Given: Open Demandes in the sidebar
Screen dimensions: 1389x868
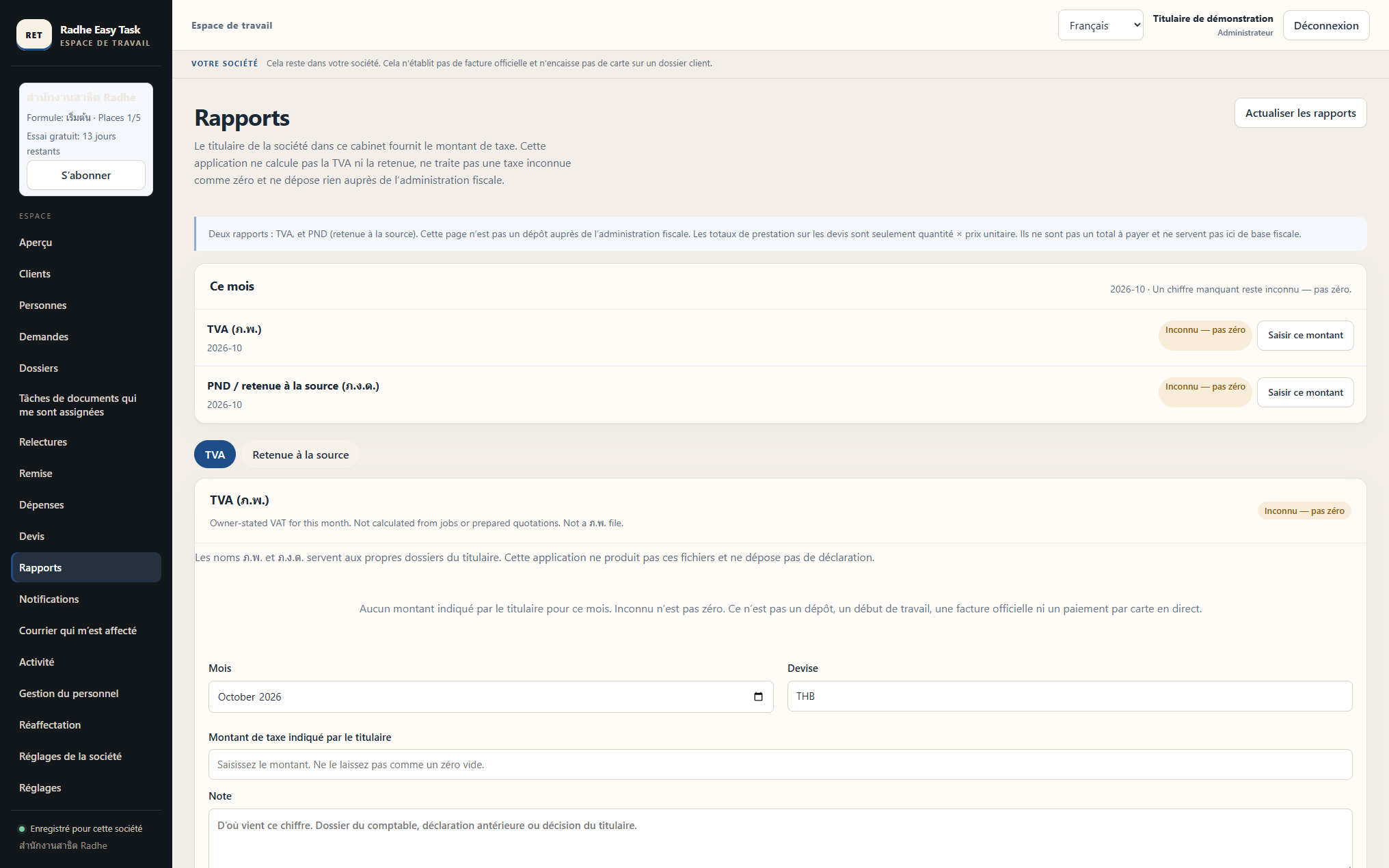Looking at the screenshot, I should tap(86, 337).
